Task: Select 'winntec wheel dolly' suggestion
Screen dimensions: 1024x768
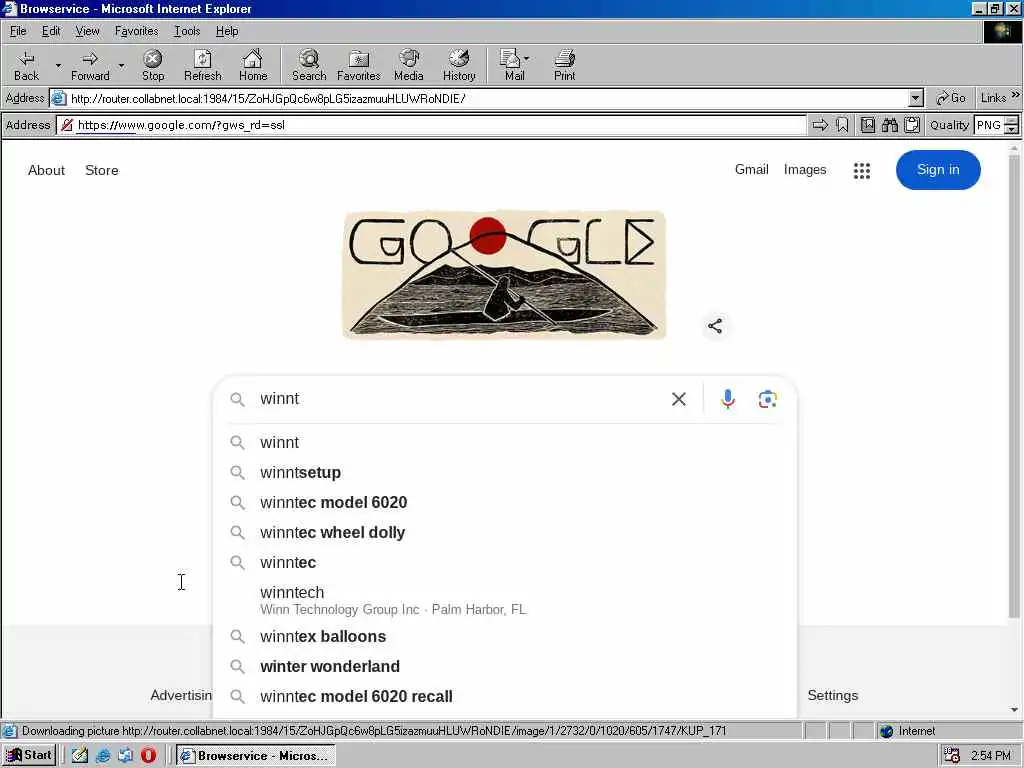Action: pos(505,533)
